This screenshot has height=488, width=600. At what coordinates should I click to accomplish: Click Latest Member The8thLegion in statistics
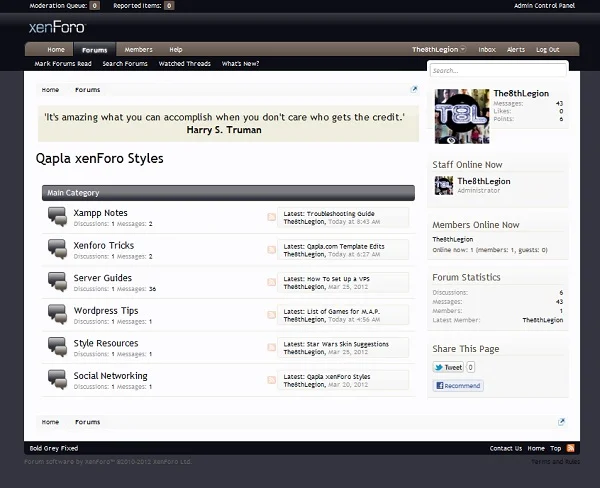[543, 320]
